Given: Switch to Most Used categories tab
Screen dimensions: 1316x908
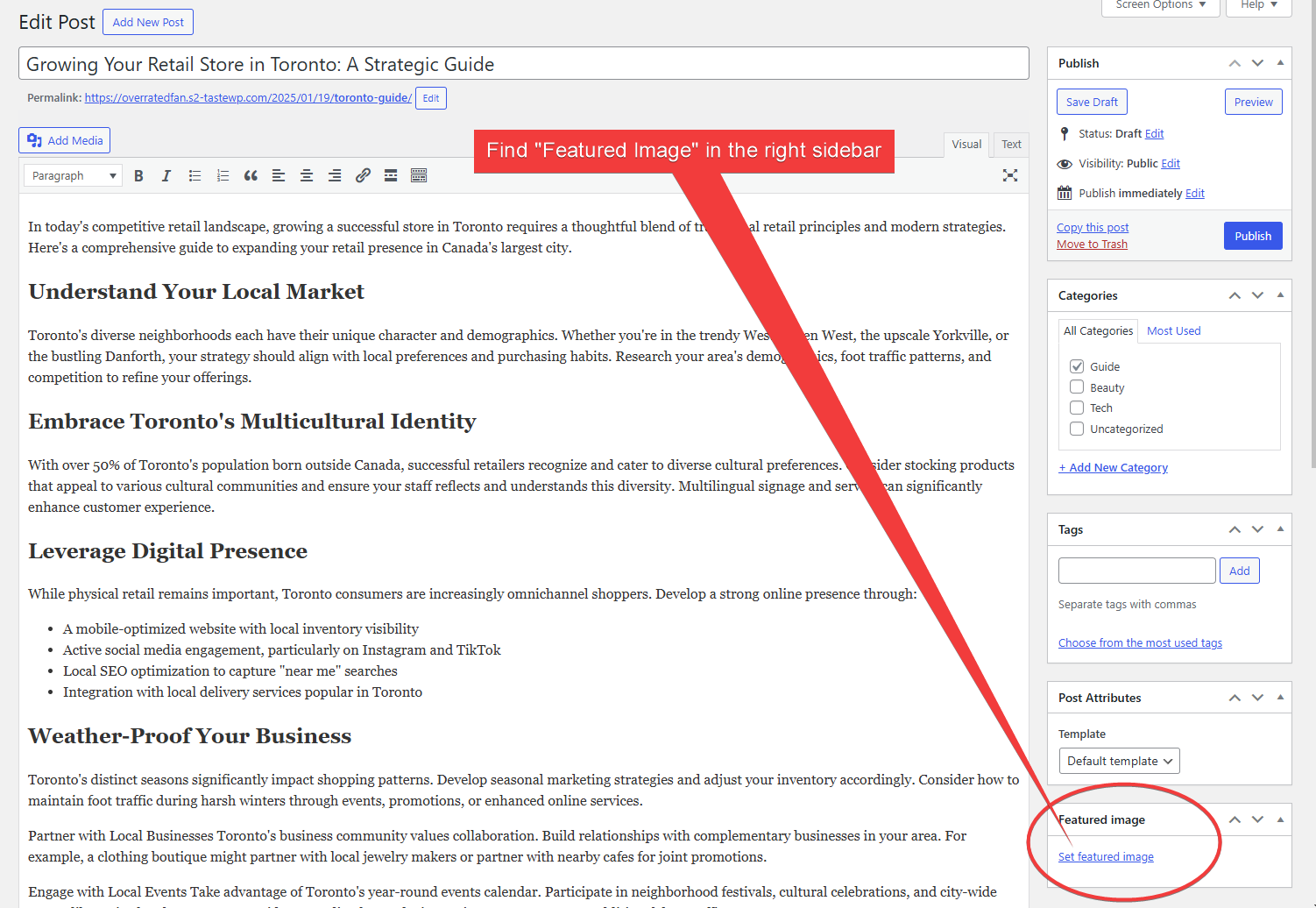Looking at the screenshot, I should pyautogui.click(x=1173, y=331).
